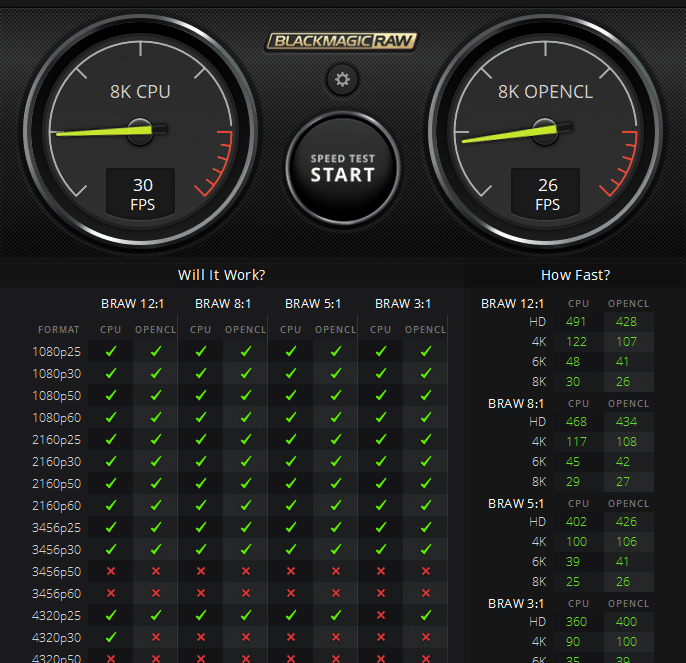Select the 3456p60 format row label

click(x=56, y=594)
